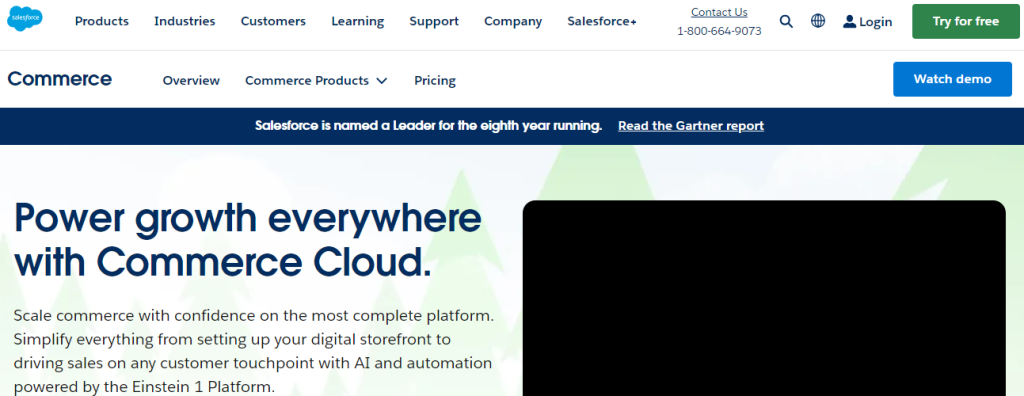The width and height of the screenshot is (1024, 396).
Task: Click the Leader for eighth year banner text
Action: point(428,125)
